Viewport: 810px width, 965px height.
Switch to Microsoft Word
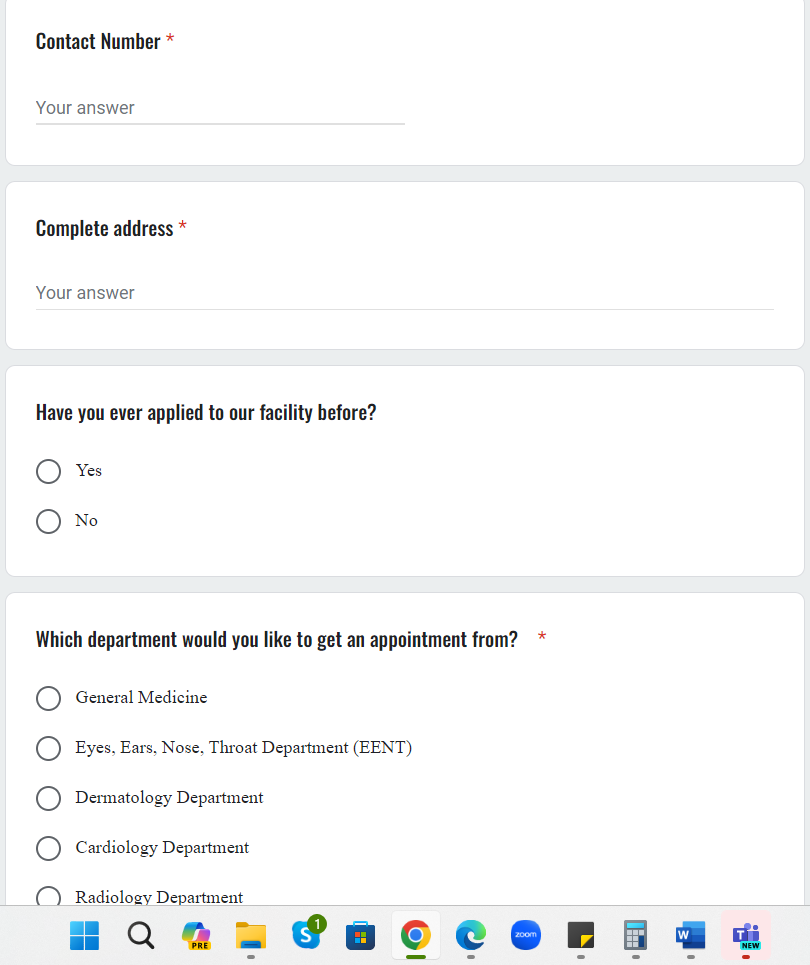(691, 936)
